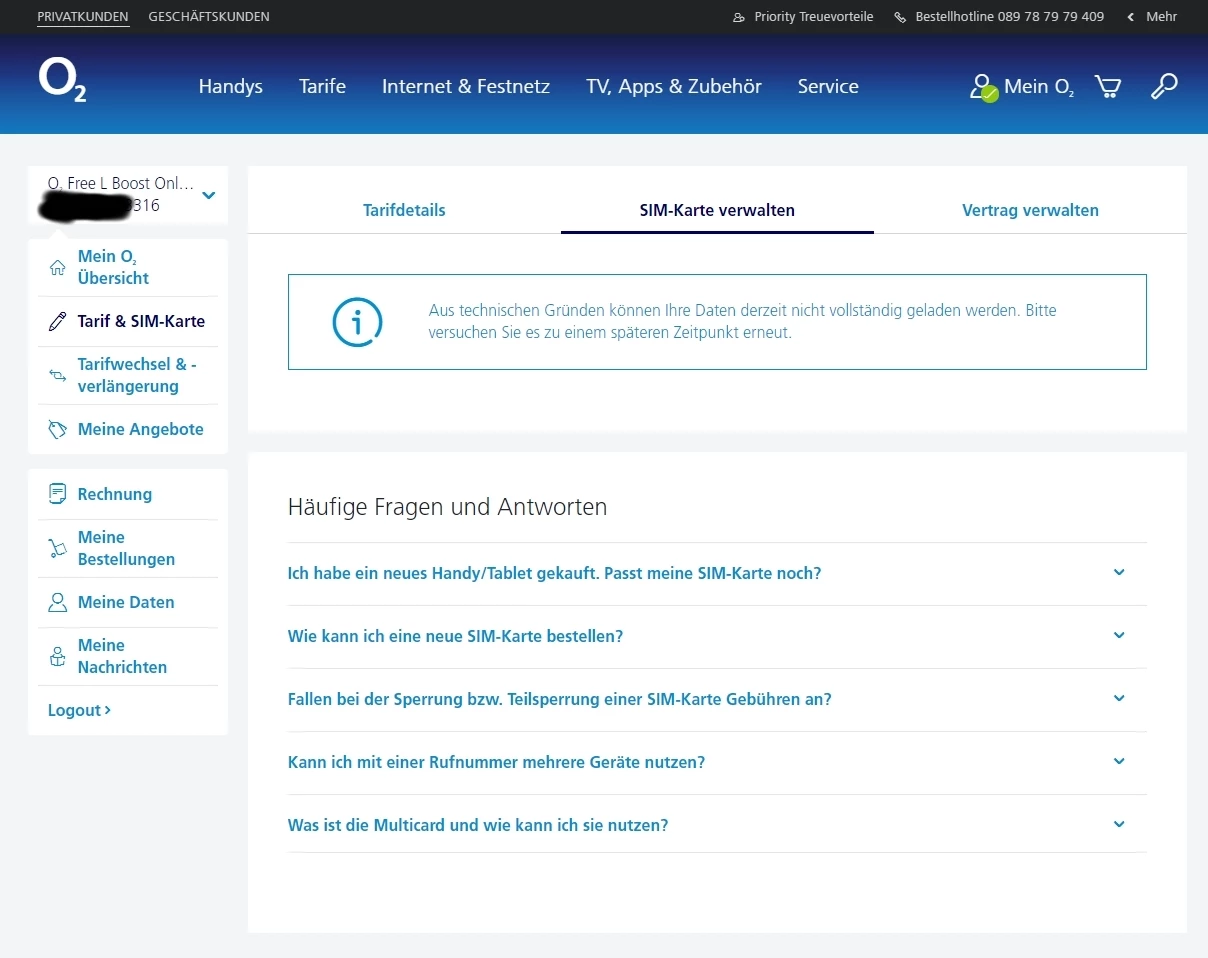Open question 'Kann ich mit einer Rufnummer mehrere Geräte nutzen?'
Viewport: 1208px width, 958px height.
point(496,762)
